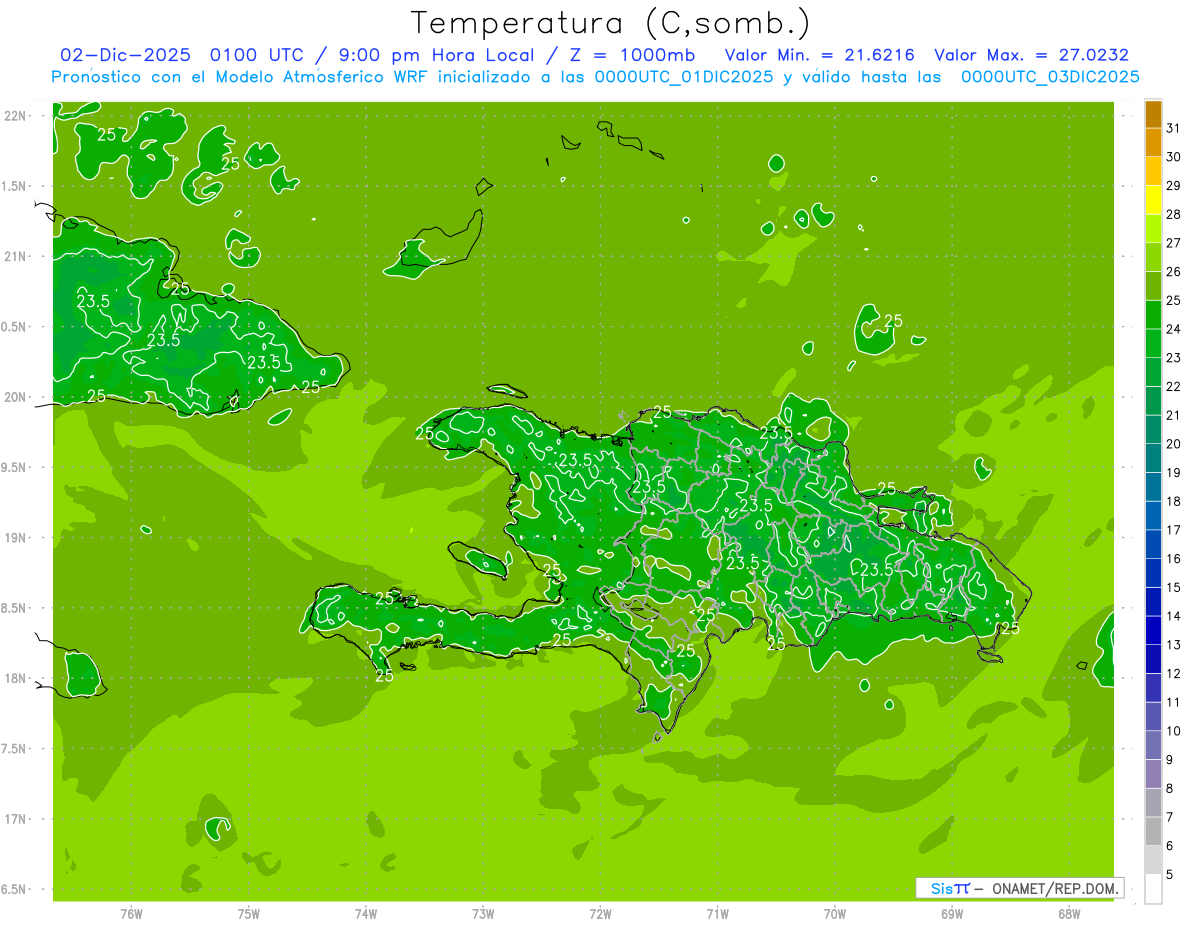Image resolution: width=1200 pixels, height=927 pixels.
Task: Click the 20N latitude axis label
Action: [16, 397]
